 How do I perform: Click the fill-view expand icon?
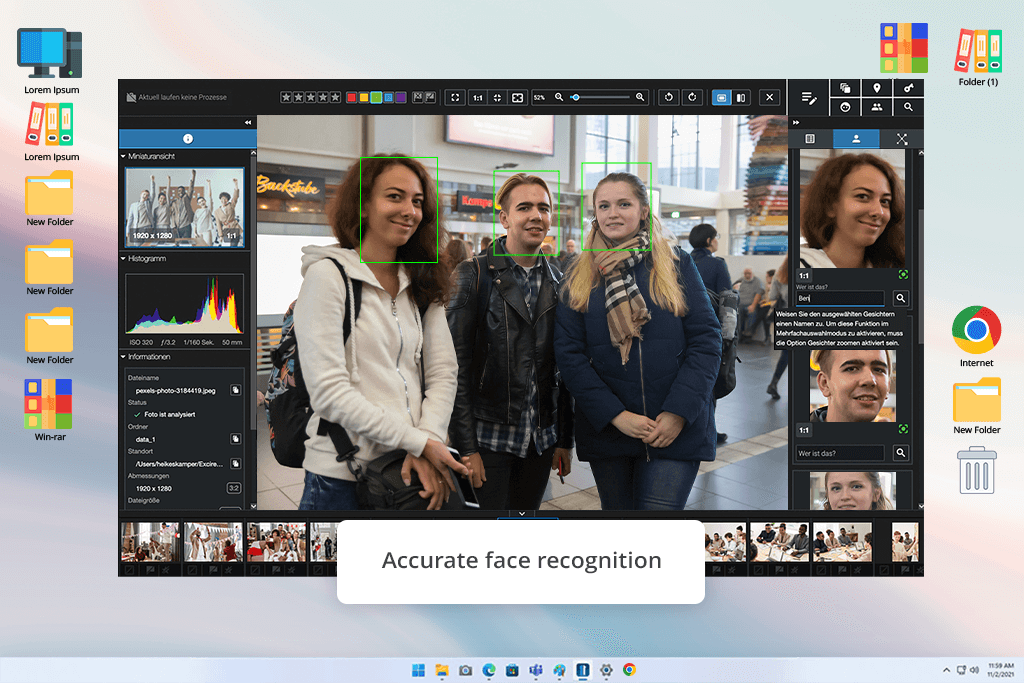point(517,97)
